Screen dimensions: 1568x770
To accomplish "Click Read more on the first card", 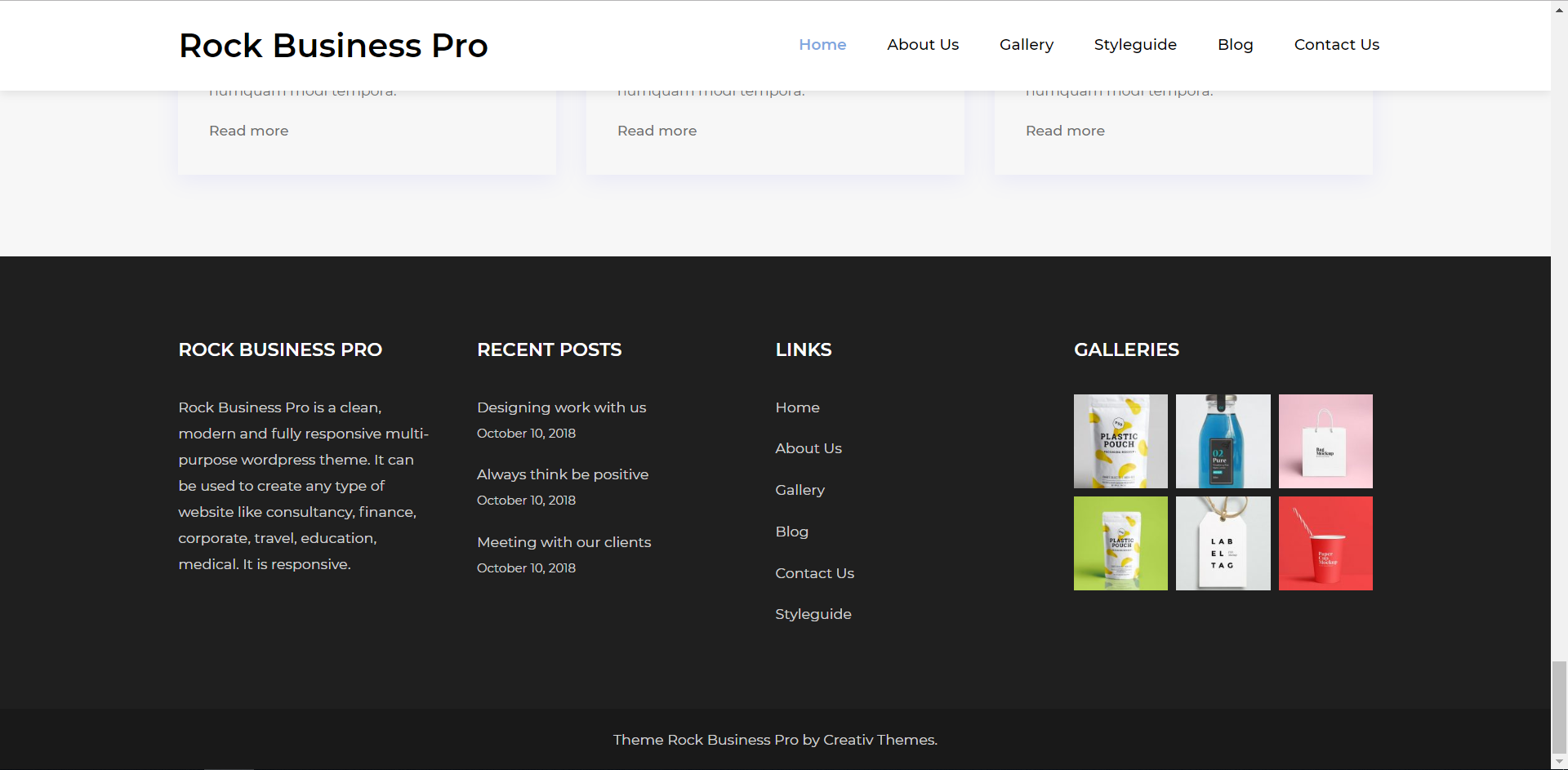I will click(248, 131).
